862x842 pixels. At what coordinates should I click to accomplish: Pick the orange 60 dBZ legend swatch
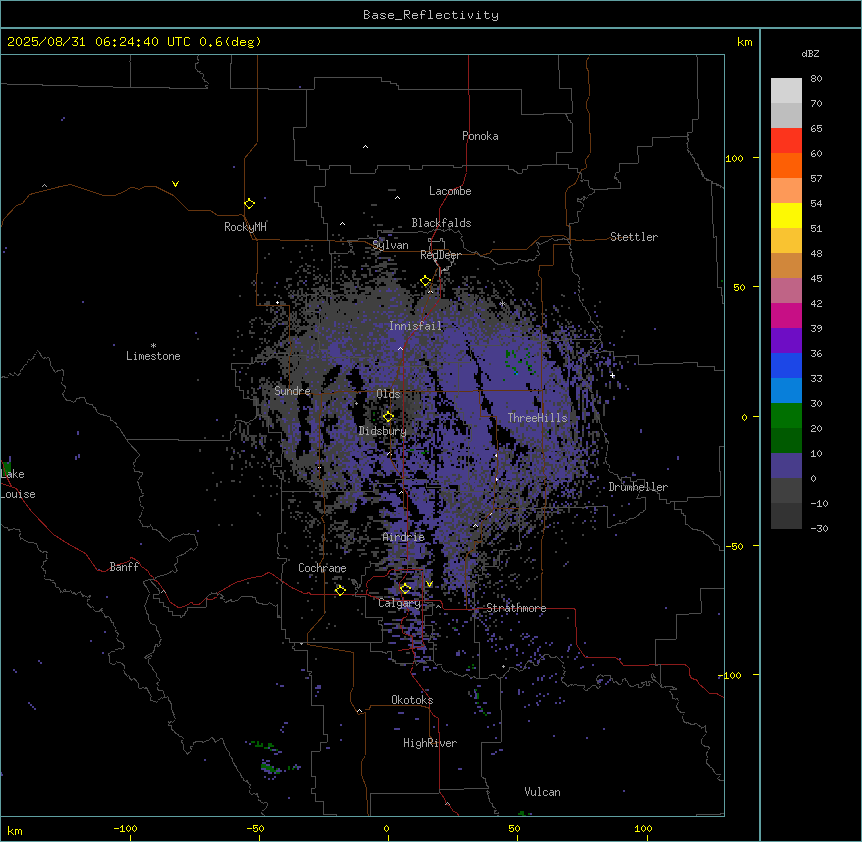point(786,165)
